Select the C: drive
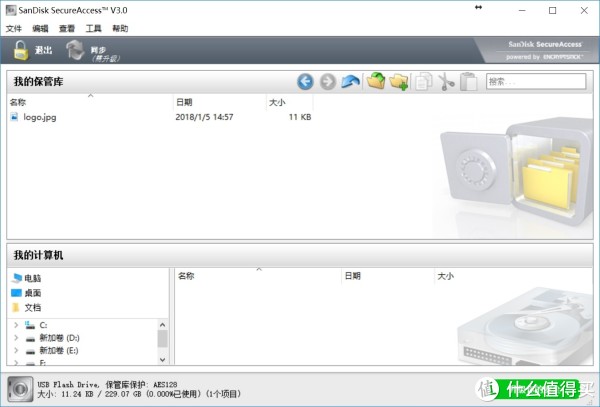The height and width of the screenshot is (407, 600). point(43,325)
